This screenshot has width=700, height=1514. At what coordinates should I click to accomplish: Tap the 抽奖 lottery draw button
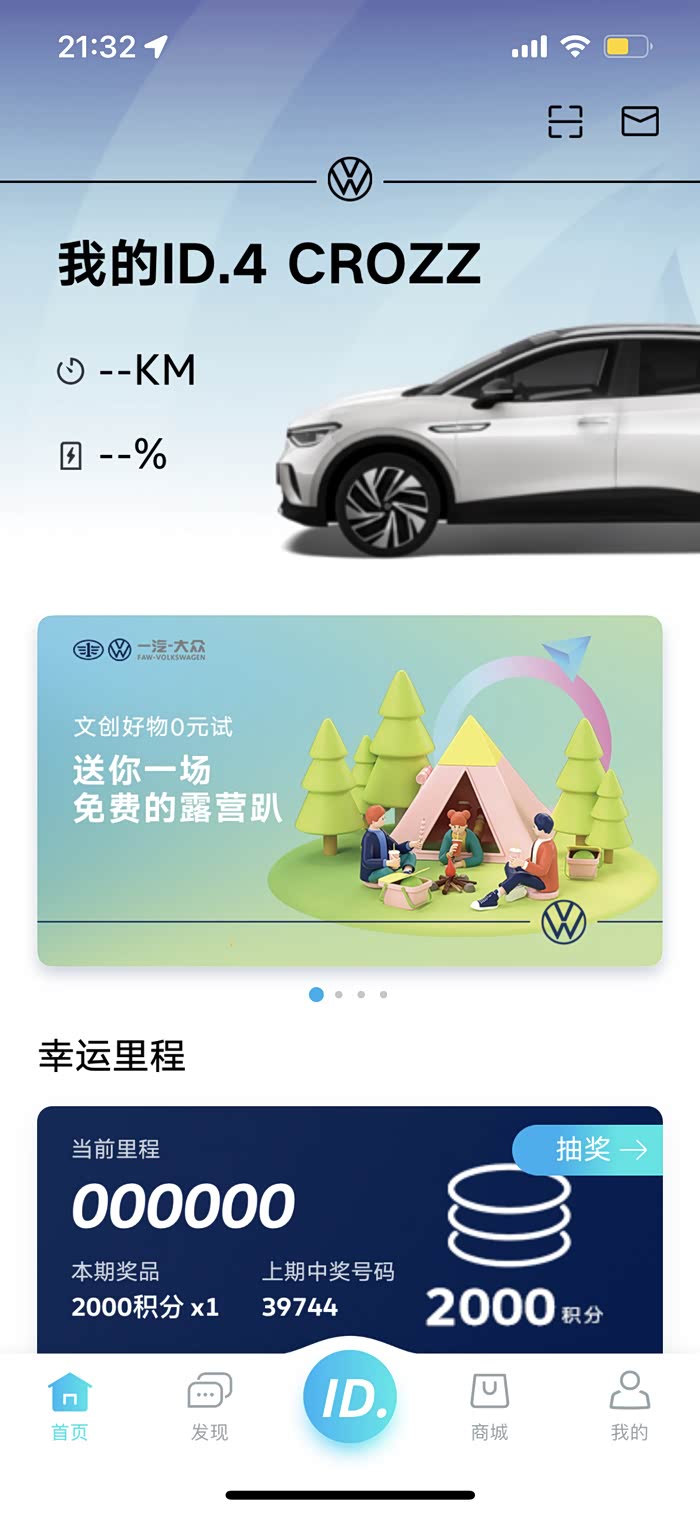[588, 1150]
